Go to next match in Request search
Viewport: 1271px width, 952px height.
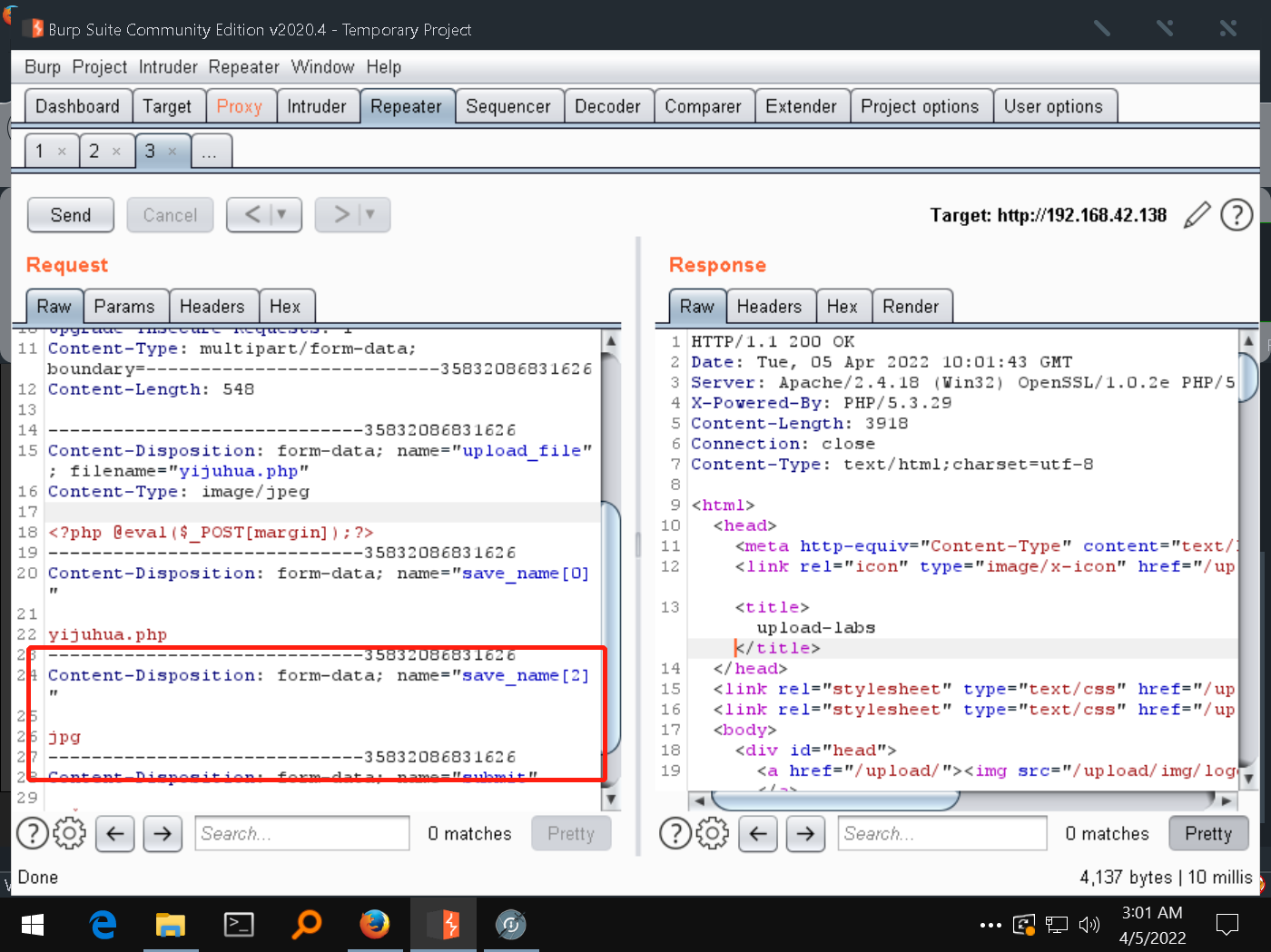163,833
